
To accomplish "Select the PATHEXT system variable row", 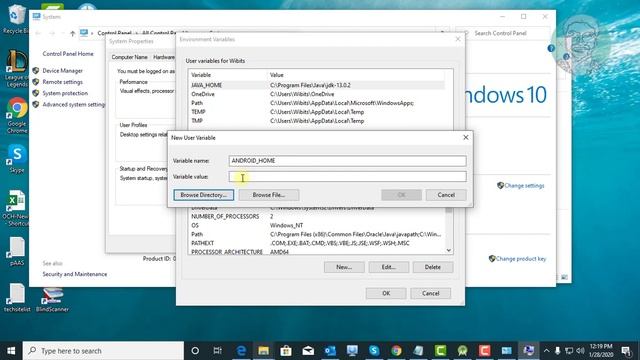I will [x=317, y=243].
